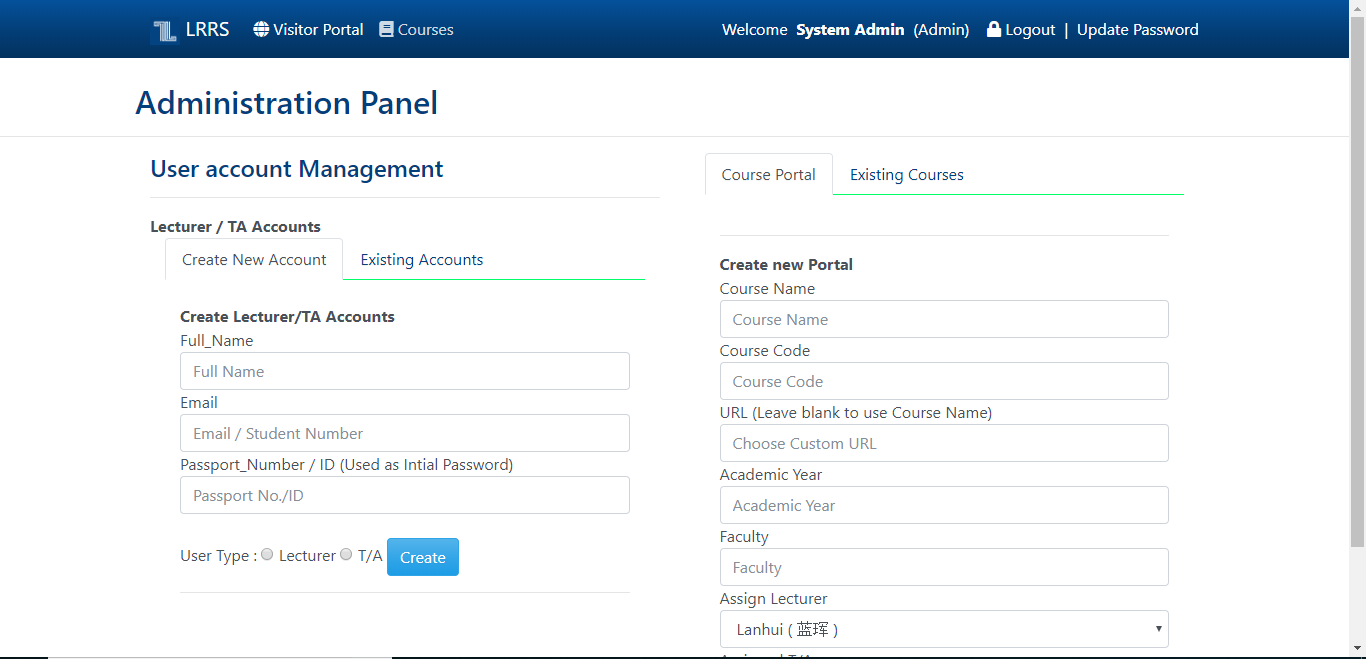Click the Update Password link

point(1137,30)
